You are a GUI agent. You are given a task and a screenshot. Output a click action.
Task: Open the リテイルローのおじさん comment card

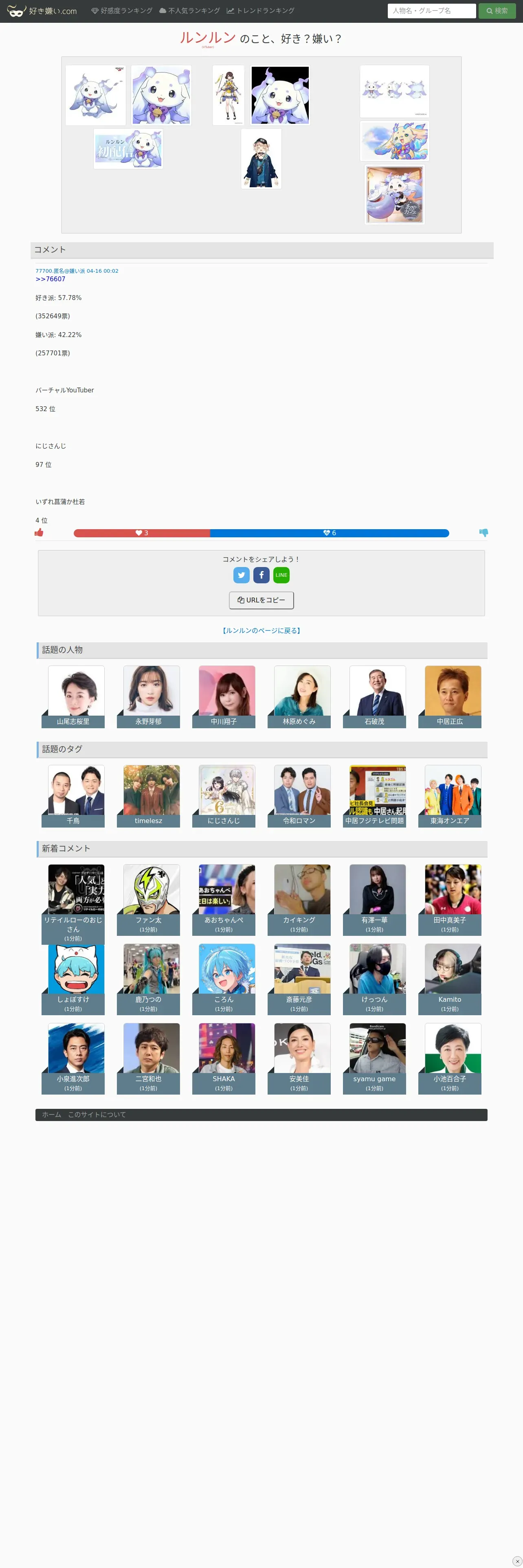[73, 904]
